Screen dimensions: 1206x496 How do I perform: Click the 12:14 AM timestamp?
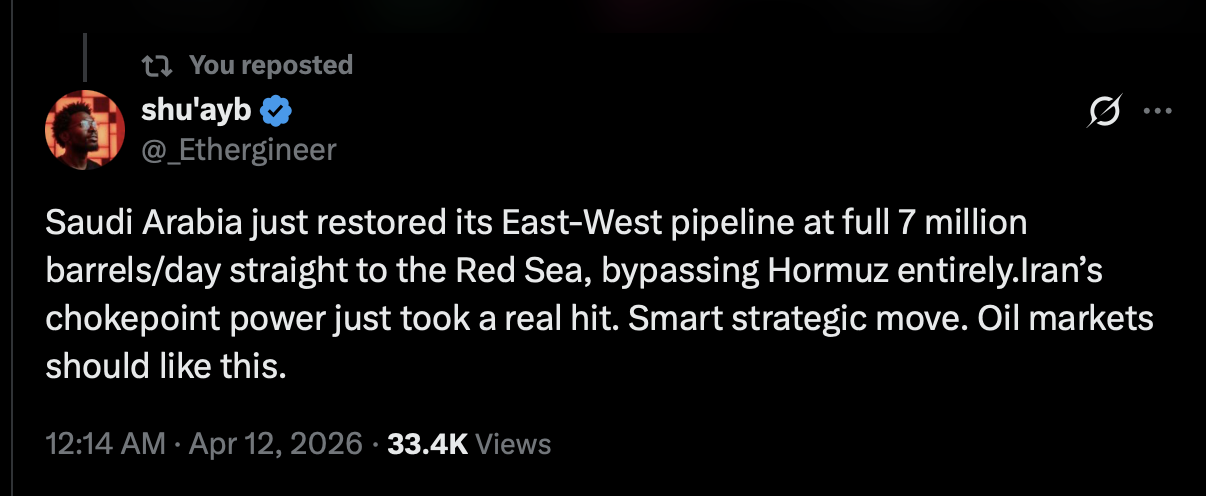point(105,443)
